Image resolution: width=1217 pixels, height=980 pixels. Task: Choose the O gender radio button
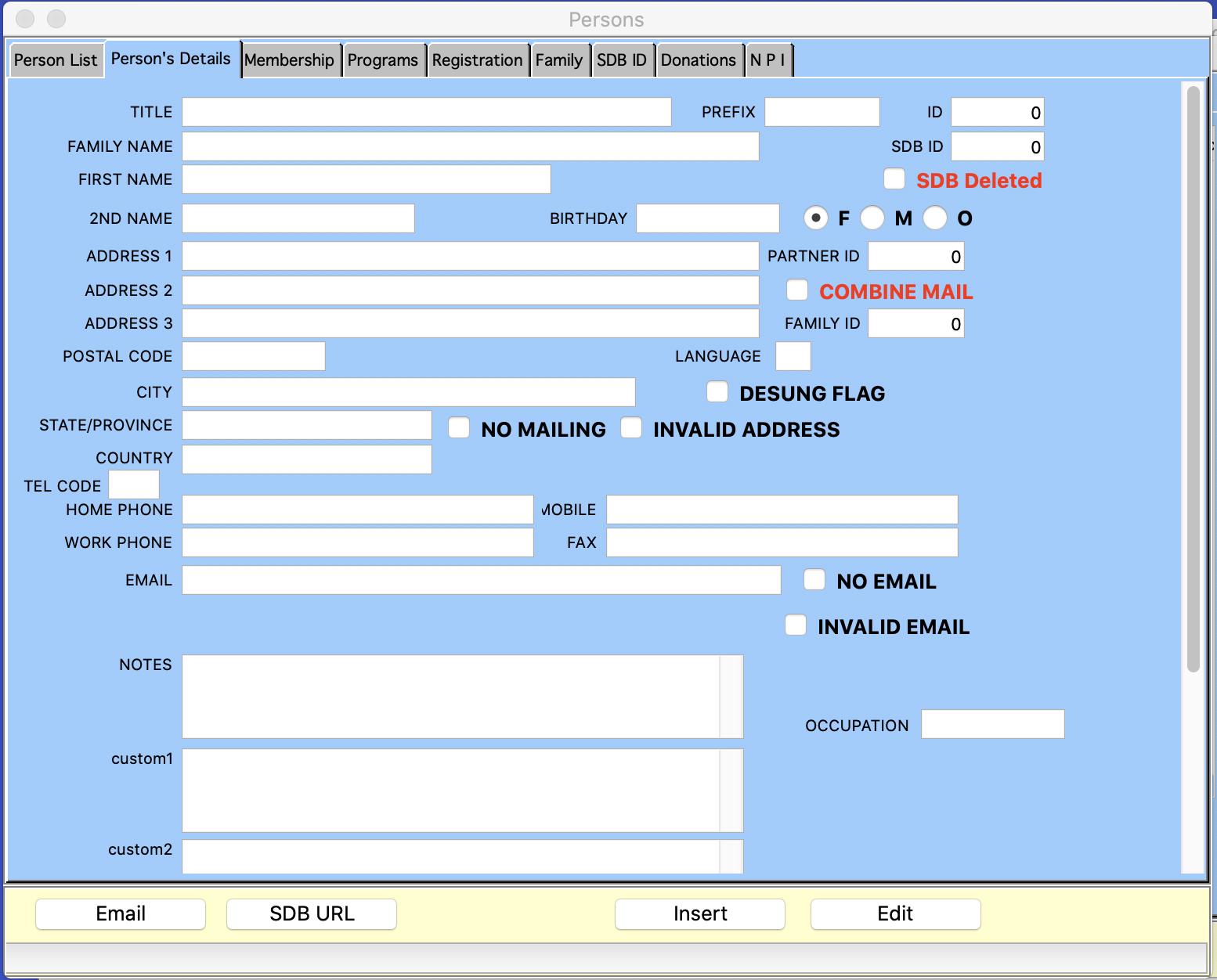click(935, 218)
